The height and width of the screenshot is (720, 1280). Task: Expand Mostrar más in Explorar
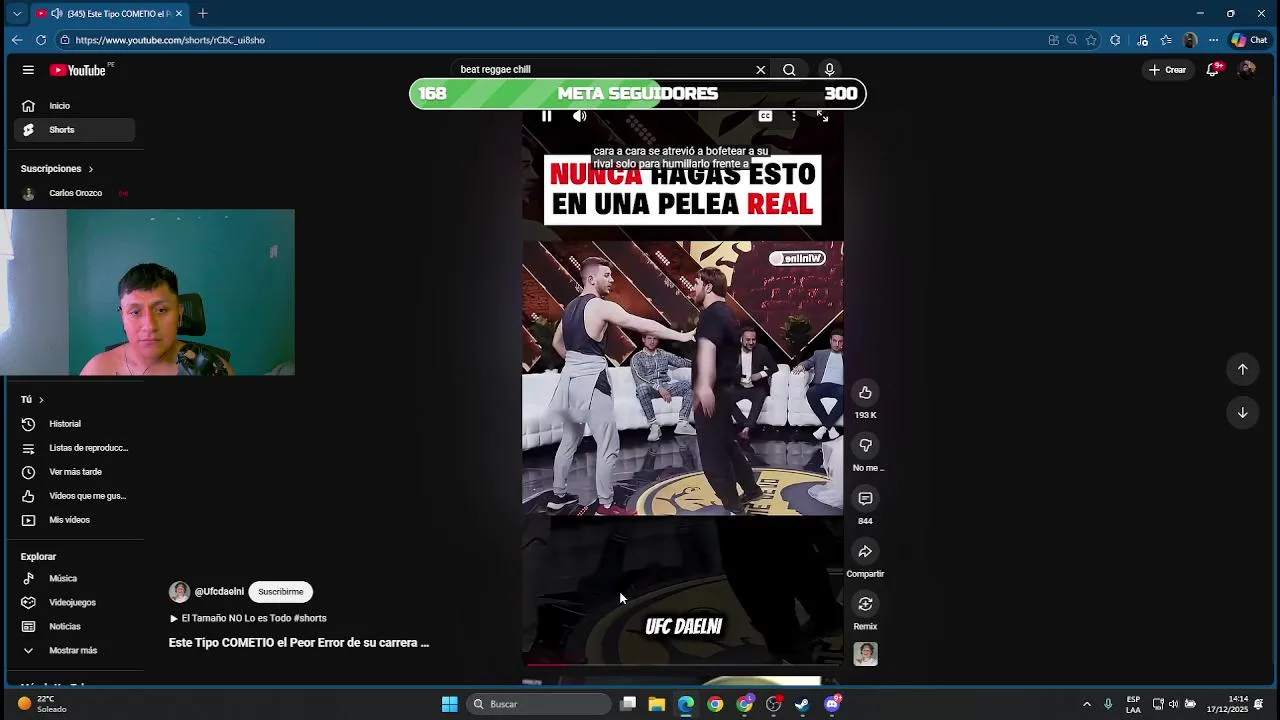(x=75, y=651)
